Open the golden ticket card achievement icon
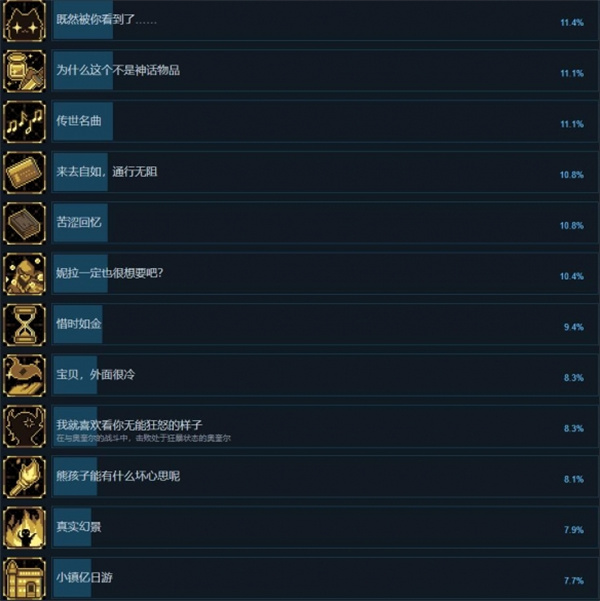 point(24,172)
